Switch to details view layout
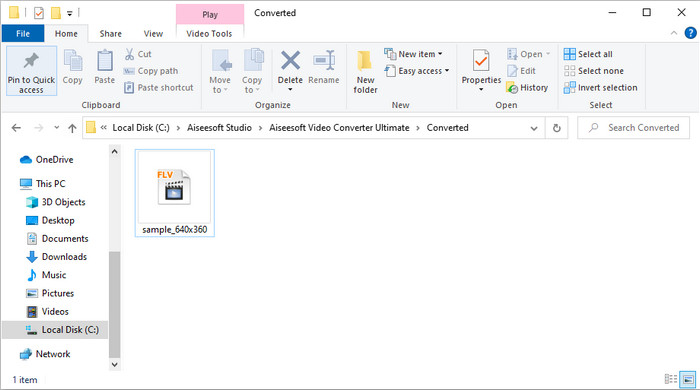Screen dimensions: 700x390 click(x=671, y=379)
